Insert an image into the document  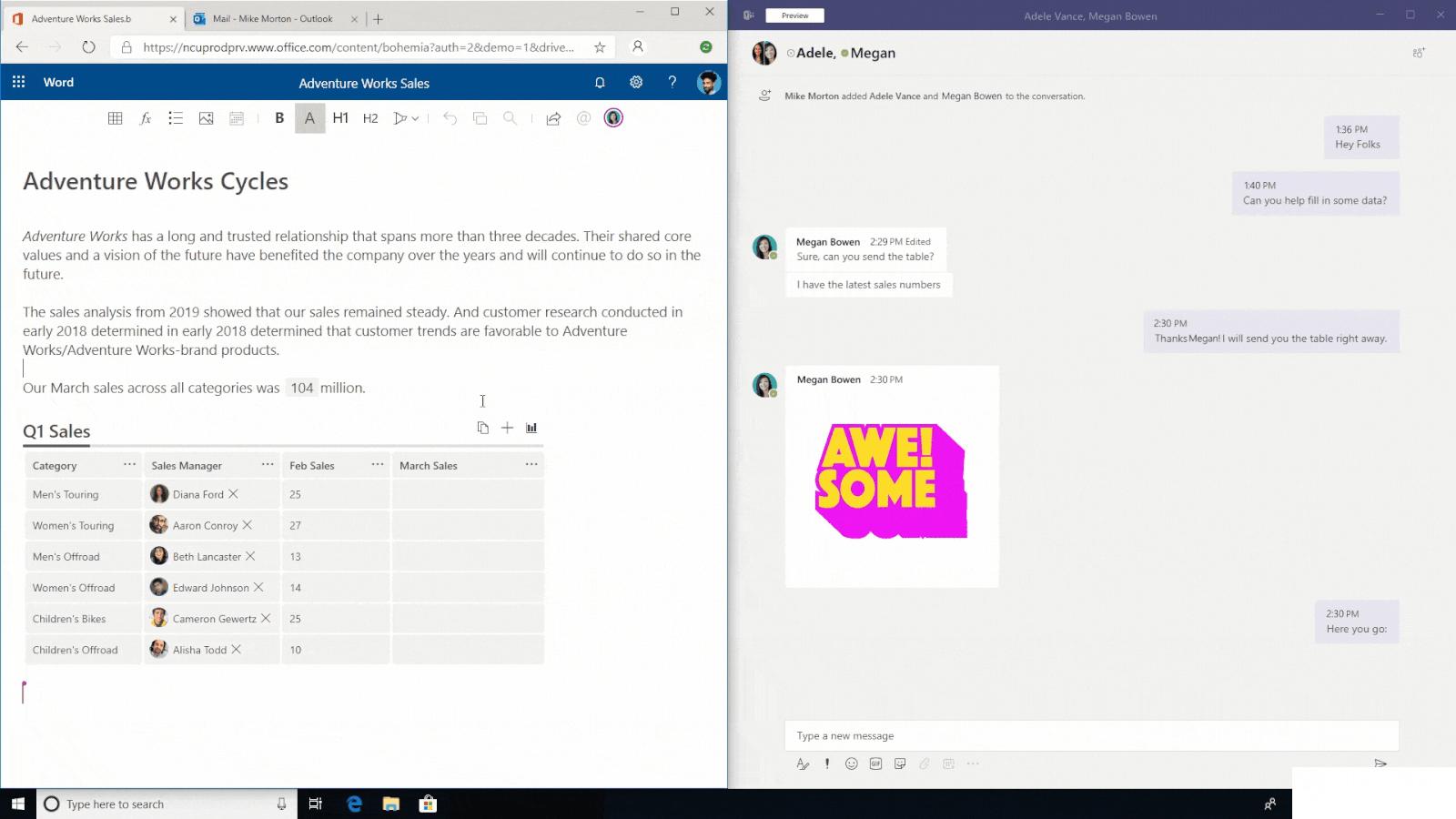pos(207,118)
